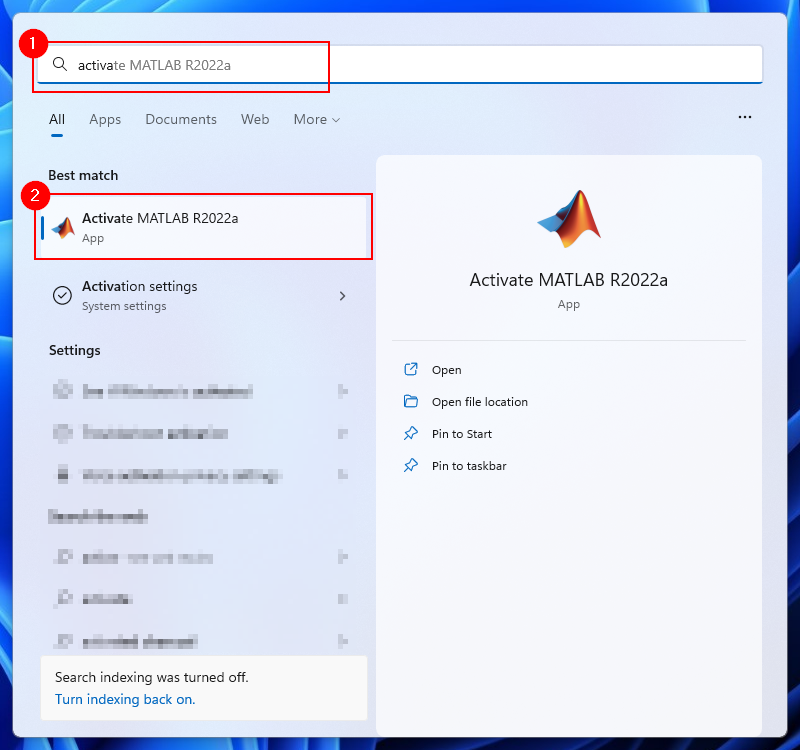800x750 pixels.
Task: Switch to the All tab
Action: click(x=57, y=119)
